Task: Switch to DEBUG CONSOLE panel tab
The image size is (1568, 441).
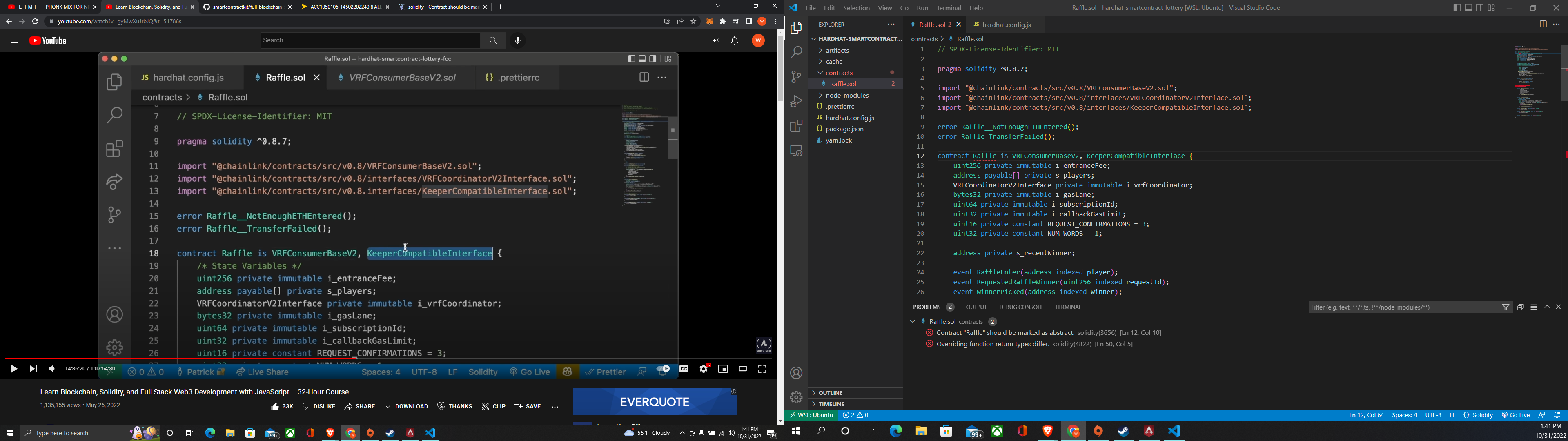Action: pyautogui.click(x=1021, y=307)
